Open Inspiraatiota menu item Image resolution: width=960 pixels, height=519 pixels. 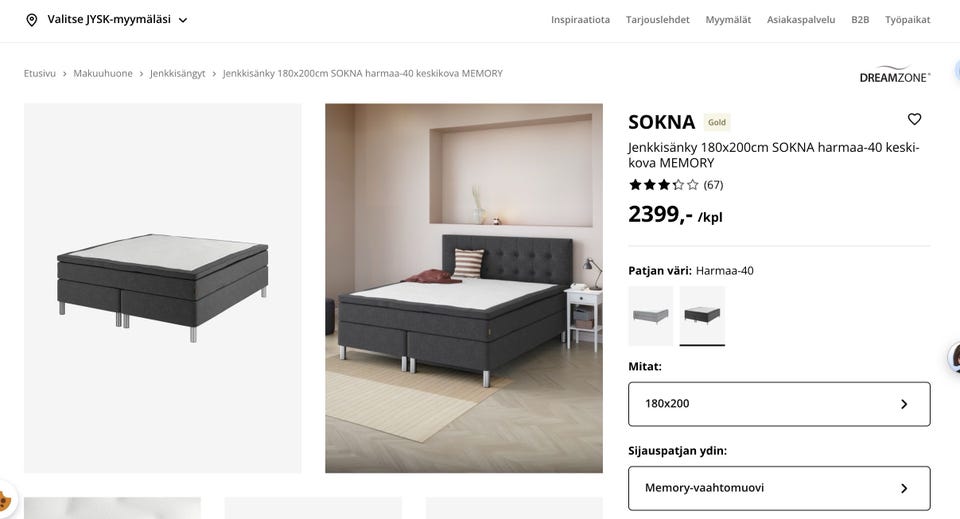580,20
